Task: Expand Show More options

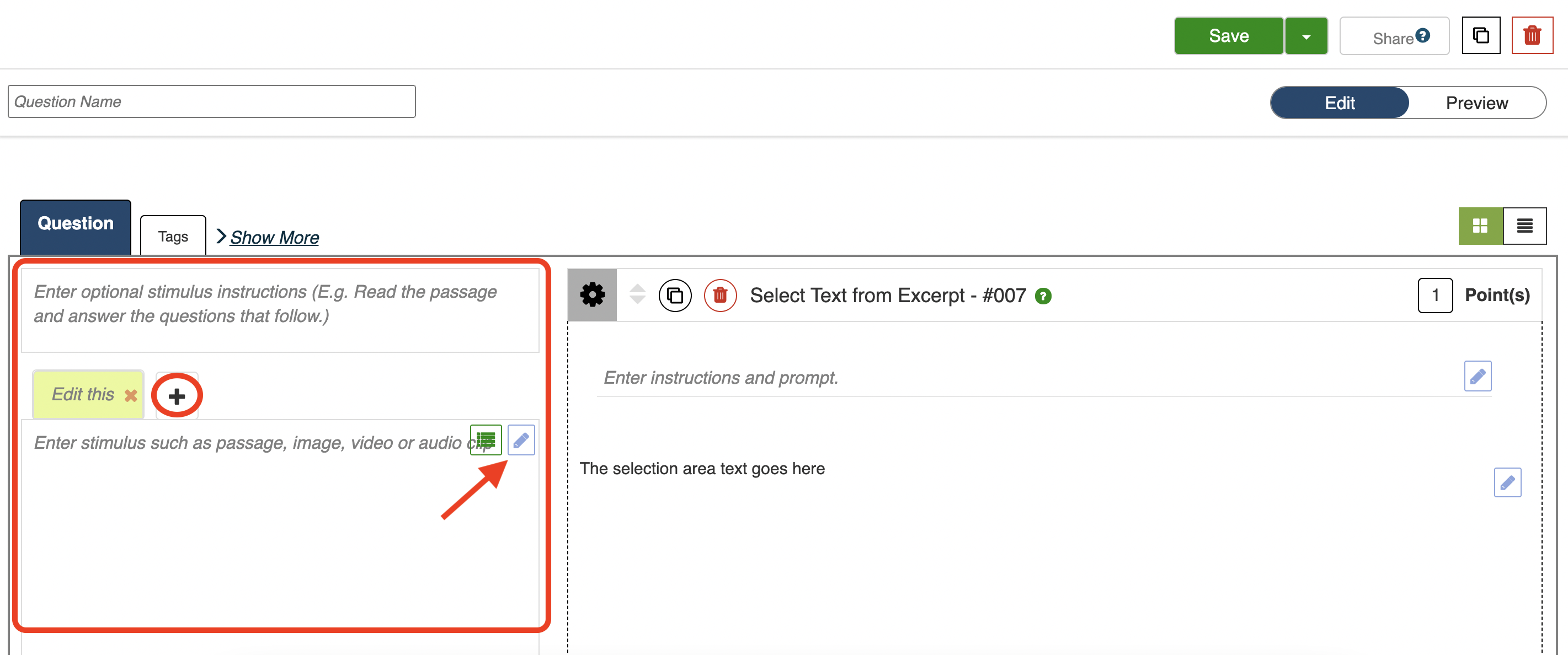Action: coord(274,237)
